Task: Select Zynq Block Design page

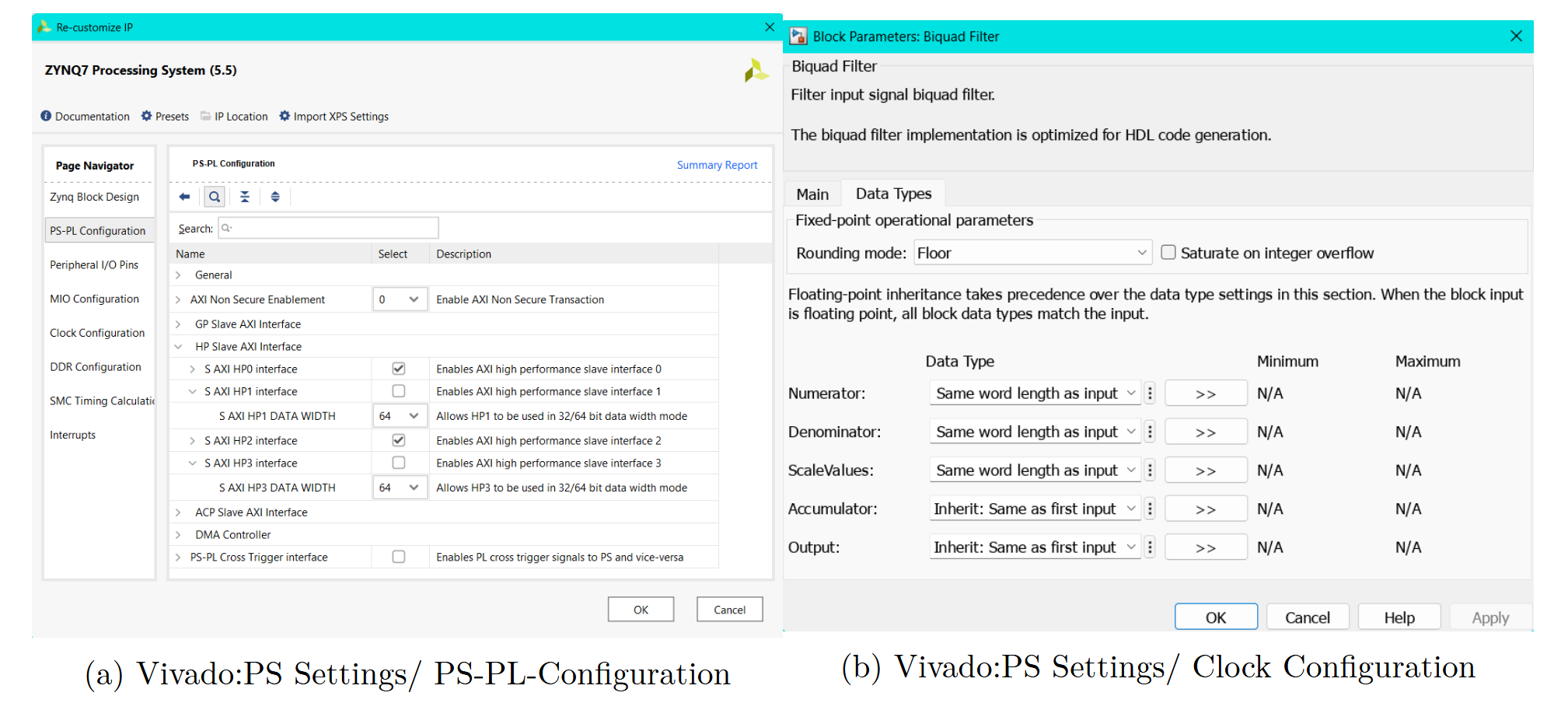Action: 95,197
